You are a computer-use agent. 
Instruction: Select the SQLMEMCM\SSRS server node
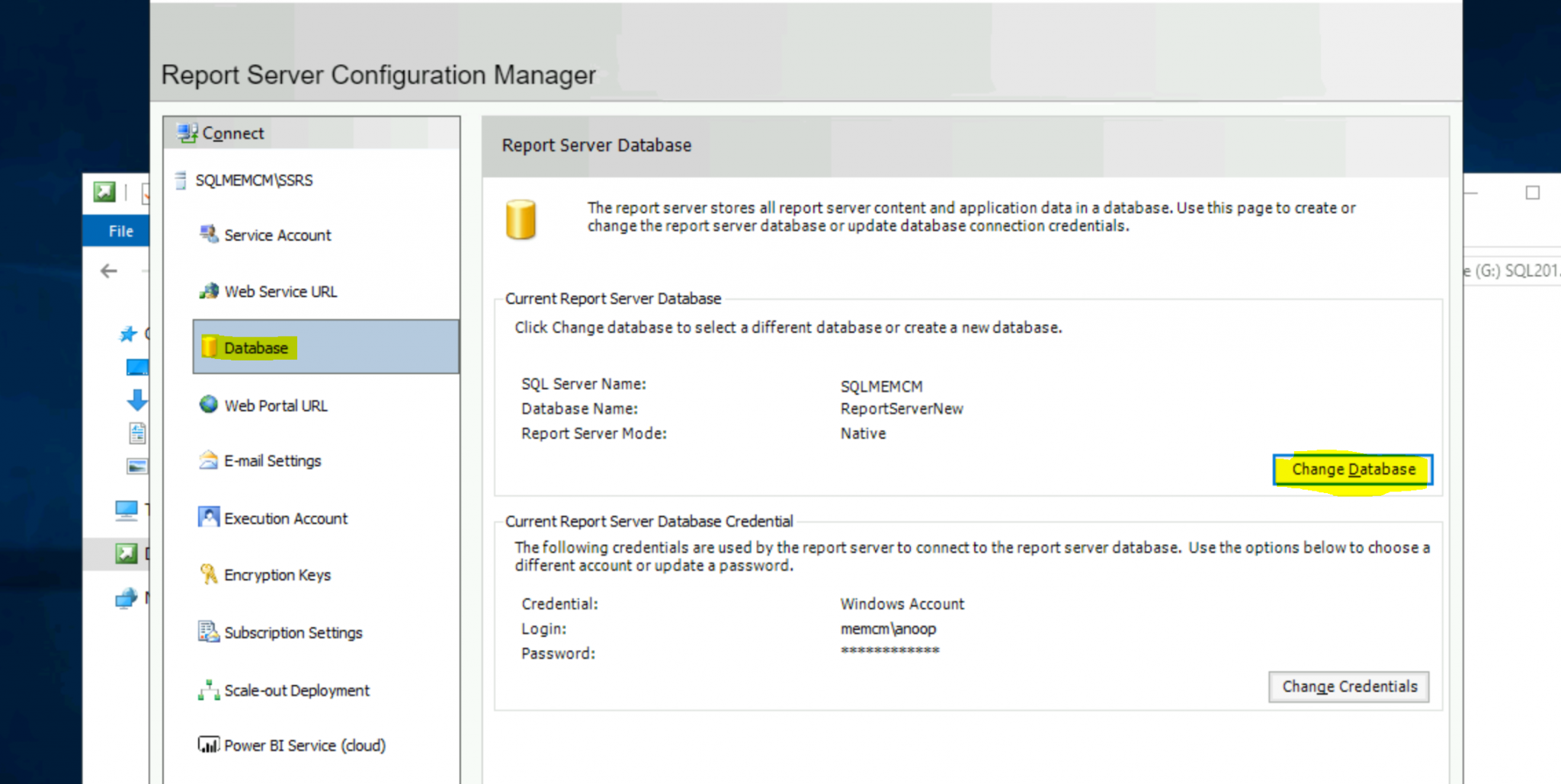tap(255, 180)
